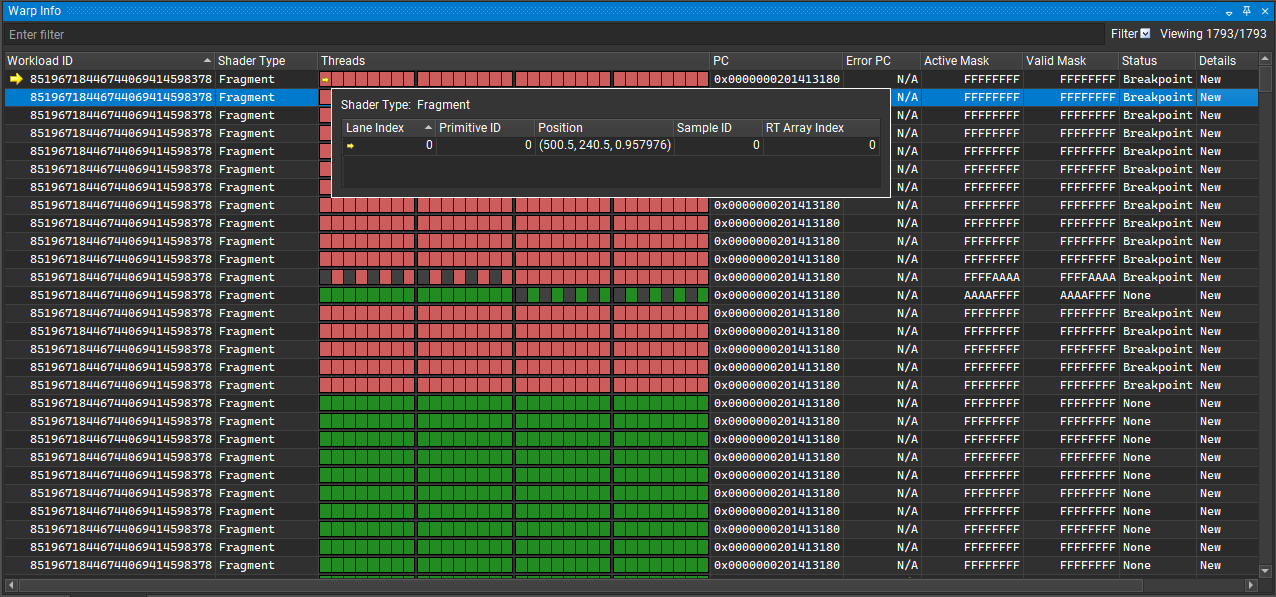Open the Warp Info window options dropdown
Viewport: 1276px width, 597px height.
[x=1228, y=11]
